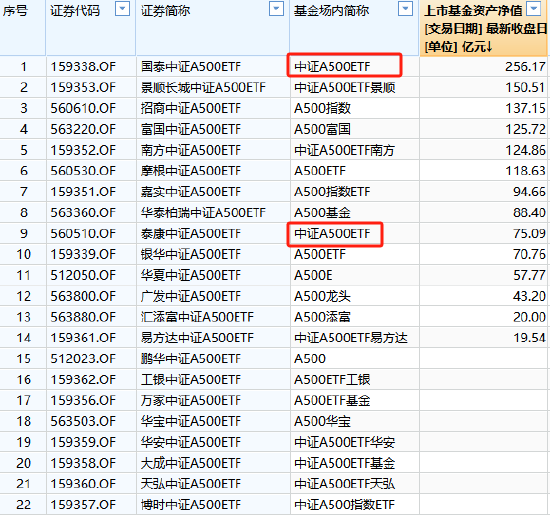Click the 证券代码 column header text
The image size is (550, 515).
(x=75, y=11)
